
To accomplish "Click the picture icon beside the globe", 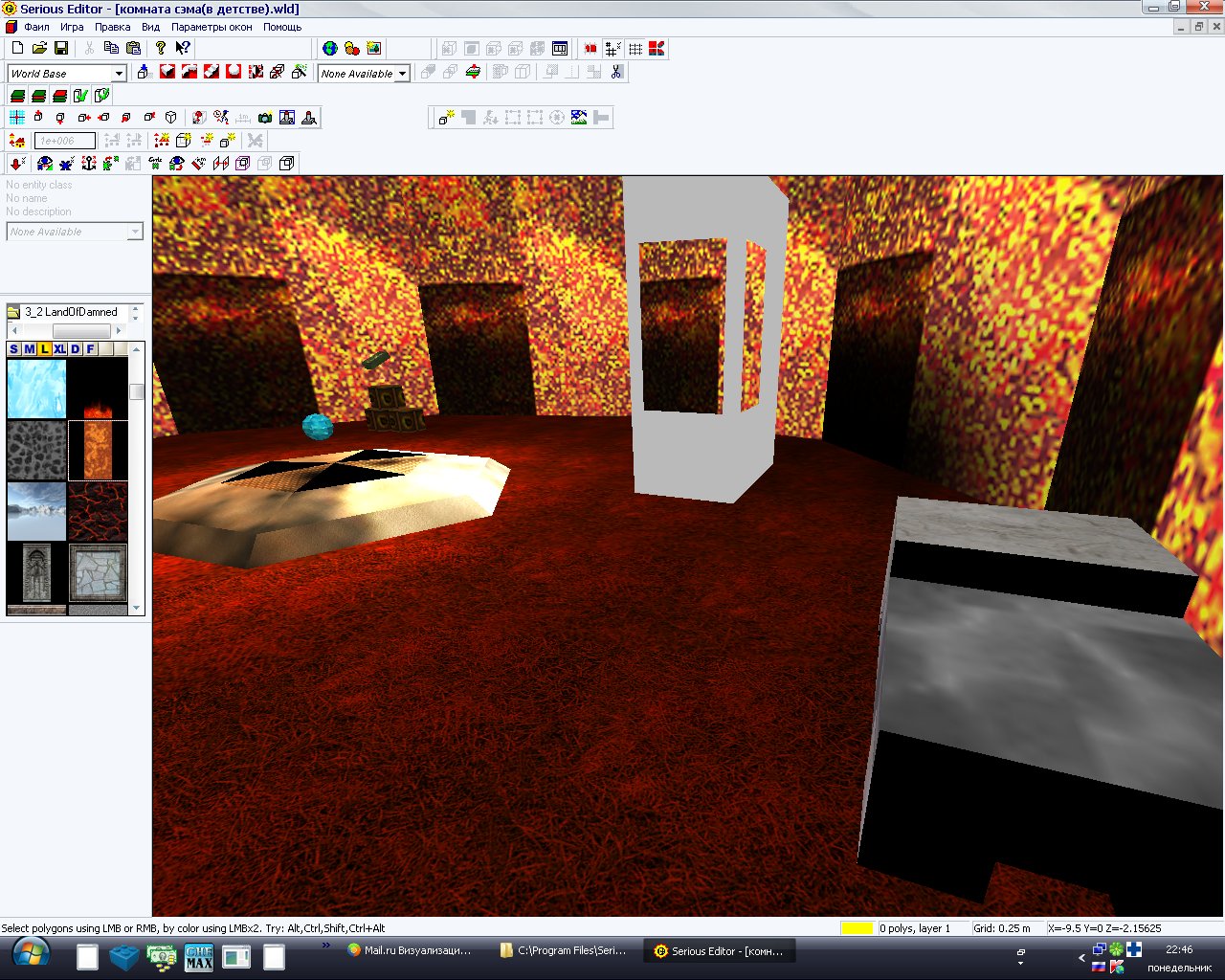I will (374, 48).
